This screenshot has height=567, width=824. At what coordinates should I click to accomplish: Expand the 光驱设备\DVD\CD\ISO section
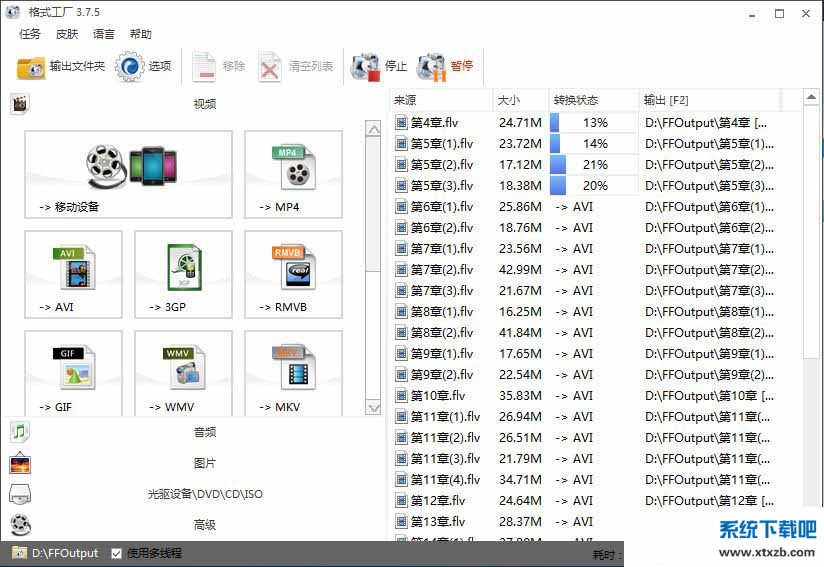coord(204,494)
